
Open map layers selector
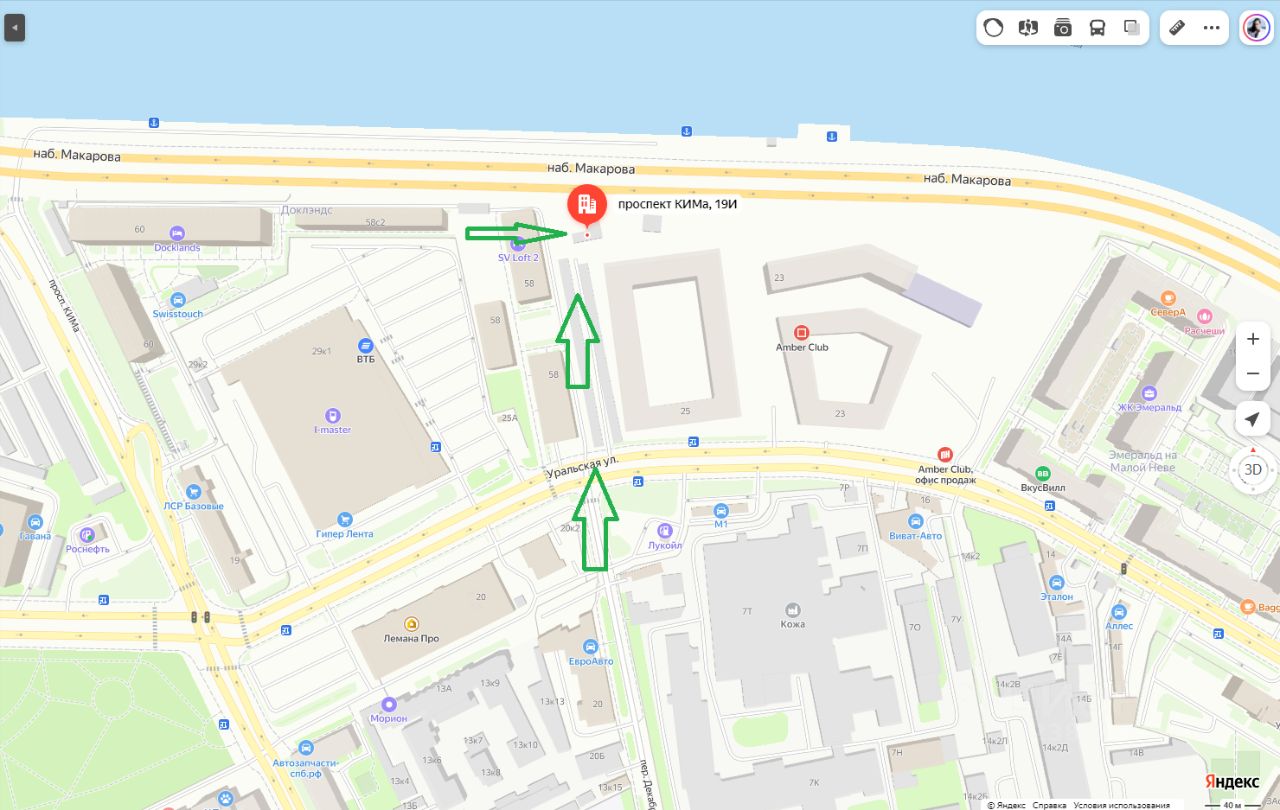pos(1132,28)
